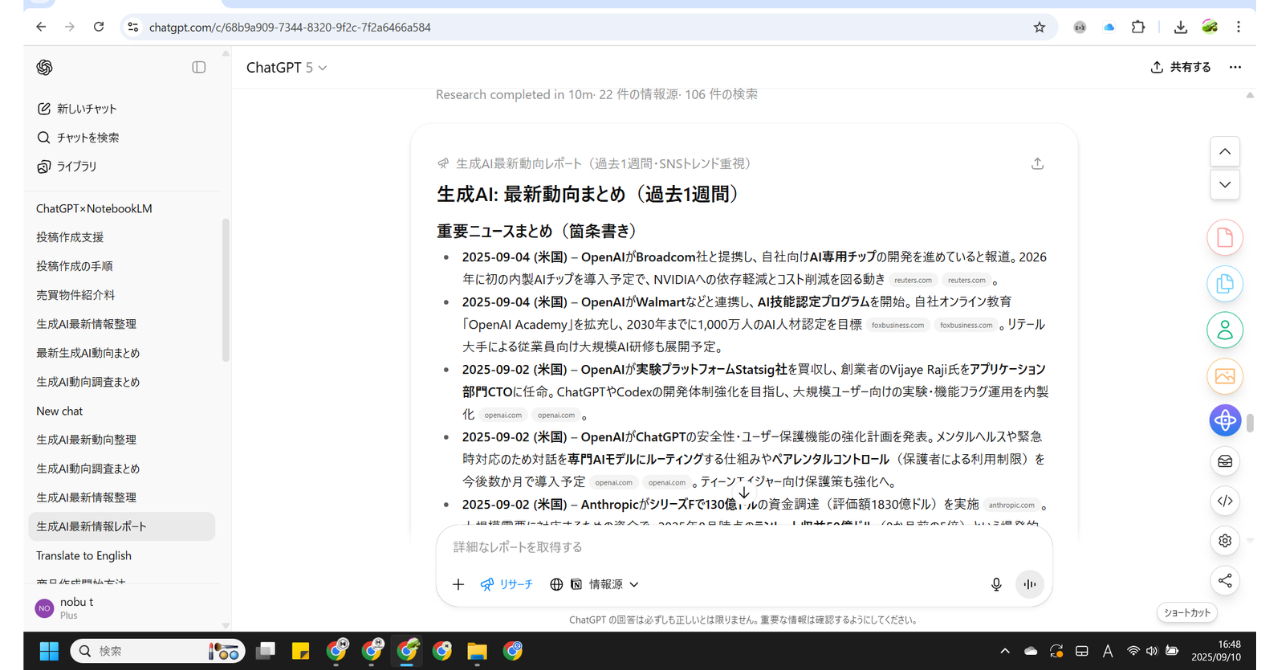The height and width of the screenshot is (670, 1280).
Task: Open the reuters.com citation link
Action: (912, 280)
